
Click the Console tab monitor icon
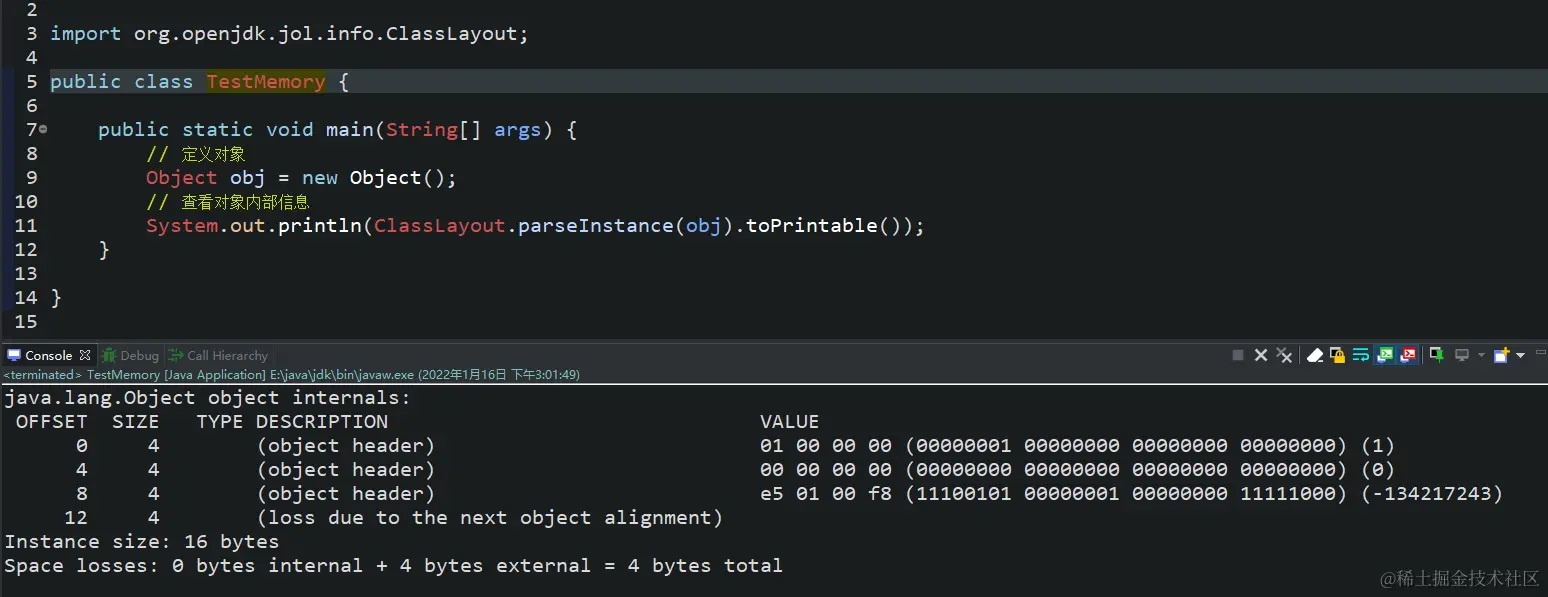coord(14,355)
